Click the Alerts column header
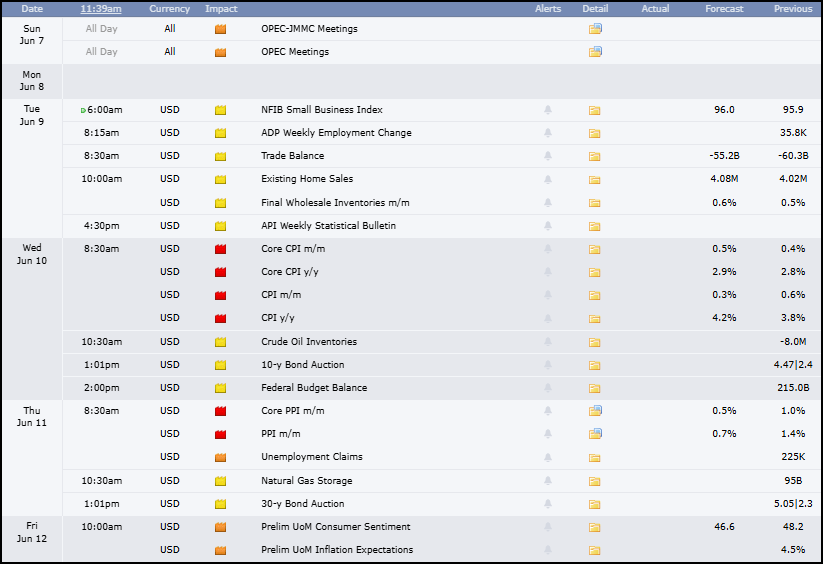 click(548, 9)
